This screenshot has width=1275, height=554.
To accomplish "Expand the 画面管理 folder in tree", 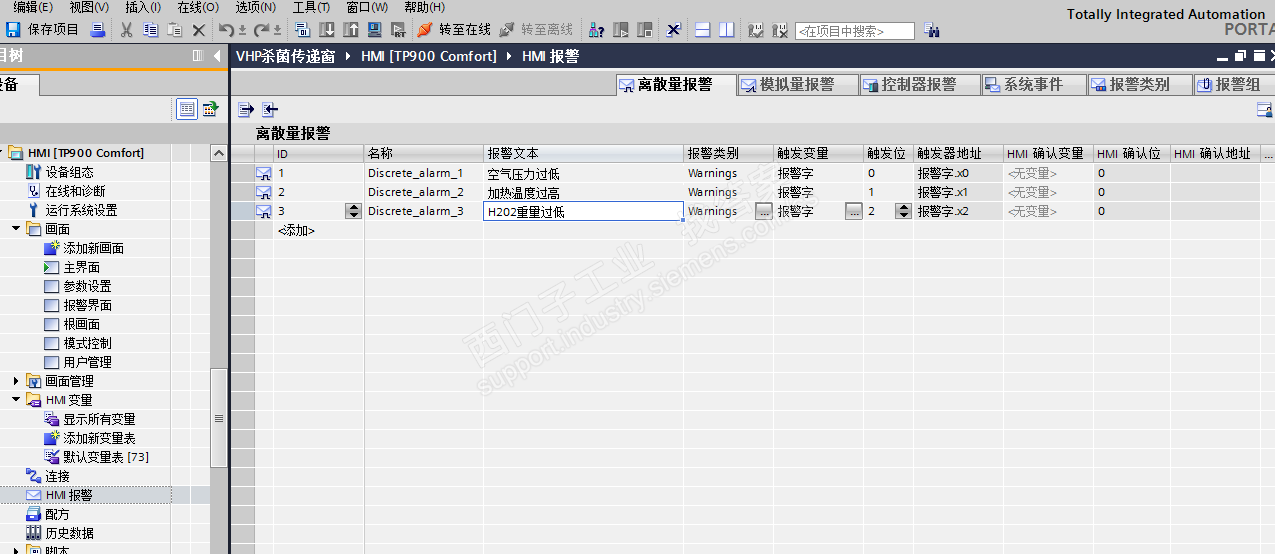I will [x=16, y=381].
